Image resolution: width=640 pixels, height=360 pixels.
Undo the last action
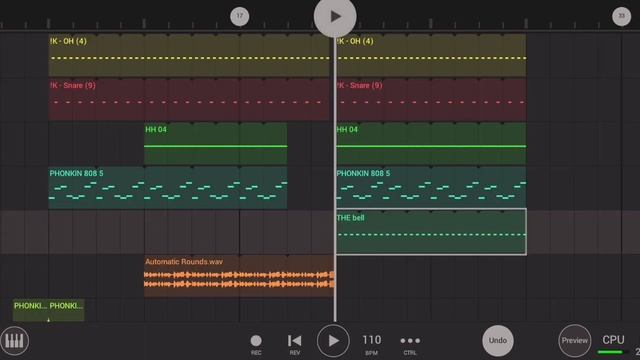click(x=498, y=340)
